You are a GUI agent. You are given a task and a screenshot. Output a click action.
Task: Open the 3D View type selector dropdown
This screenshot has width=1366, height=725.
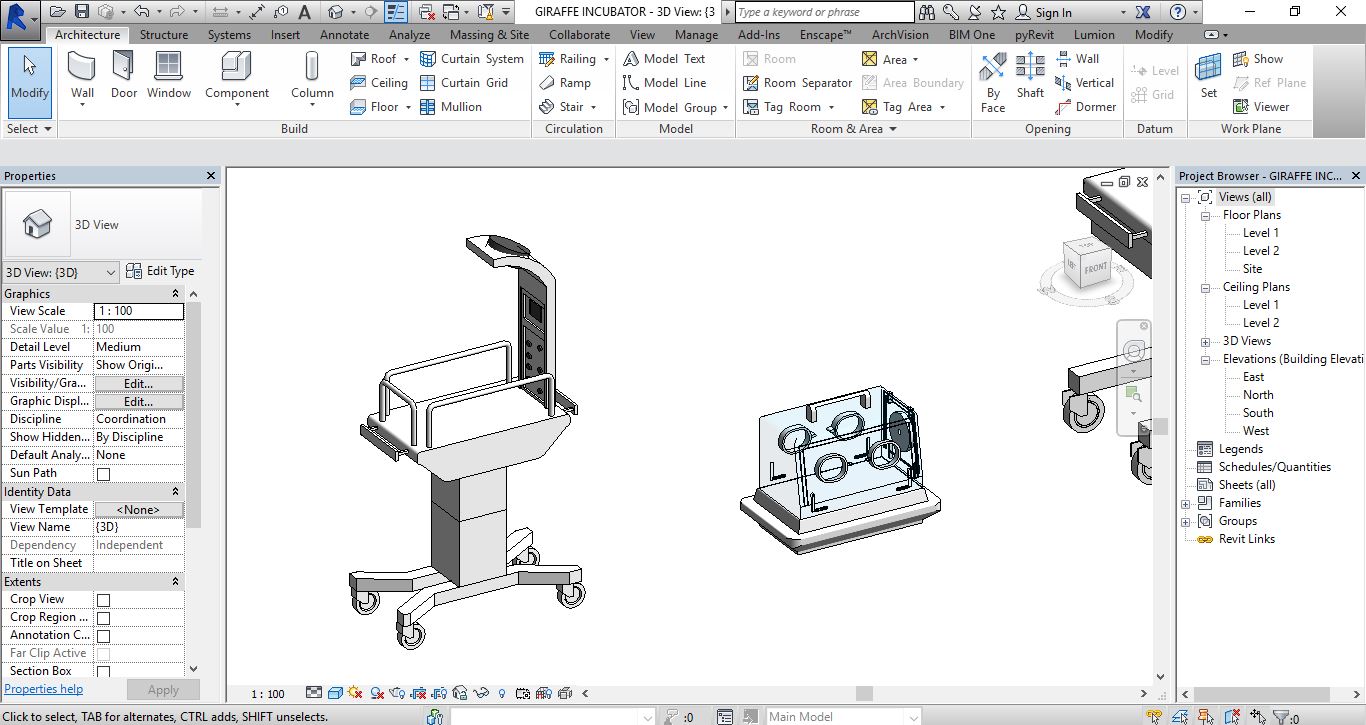point(61,272)
